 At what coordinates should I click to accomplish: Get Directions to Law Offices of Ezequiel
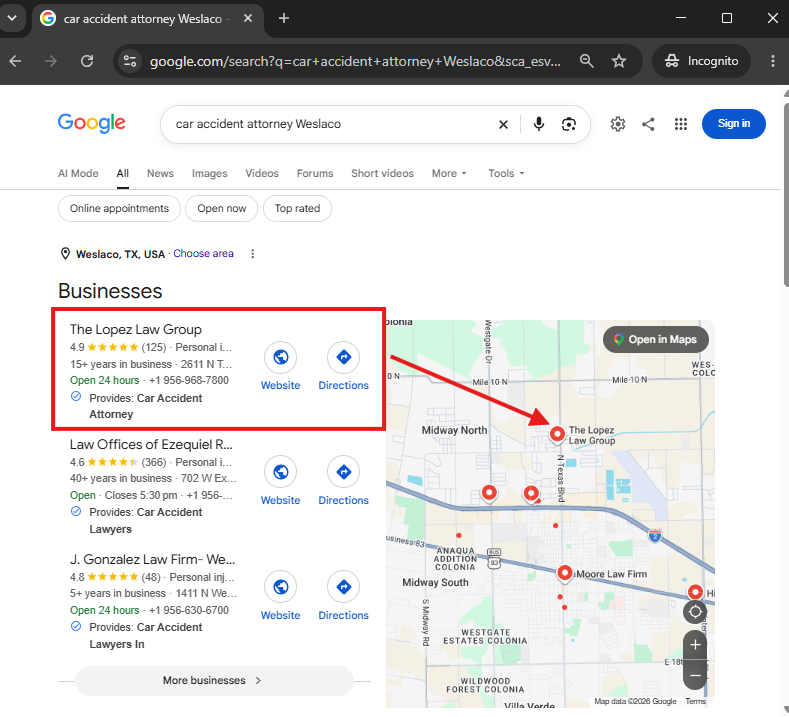(x=343, y=481)
